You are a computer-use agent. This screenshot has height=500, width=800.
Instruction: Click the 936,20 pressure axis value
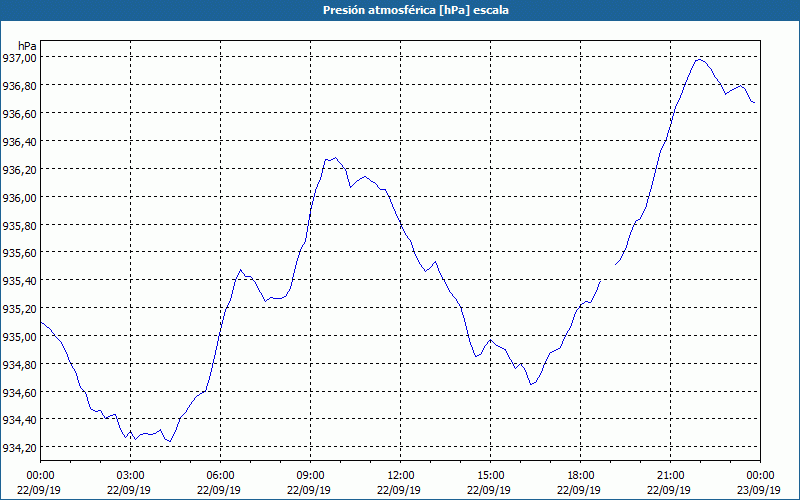[x=20, y=169]
